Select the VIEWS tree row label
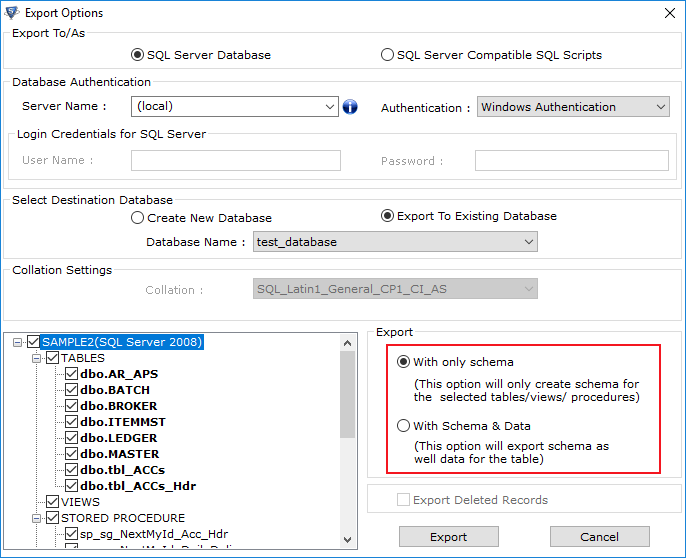Viewport: 686px width, 558px height. [x=80, y=502]
